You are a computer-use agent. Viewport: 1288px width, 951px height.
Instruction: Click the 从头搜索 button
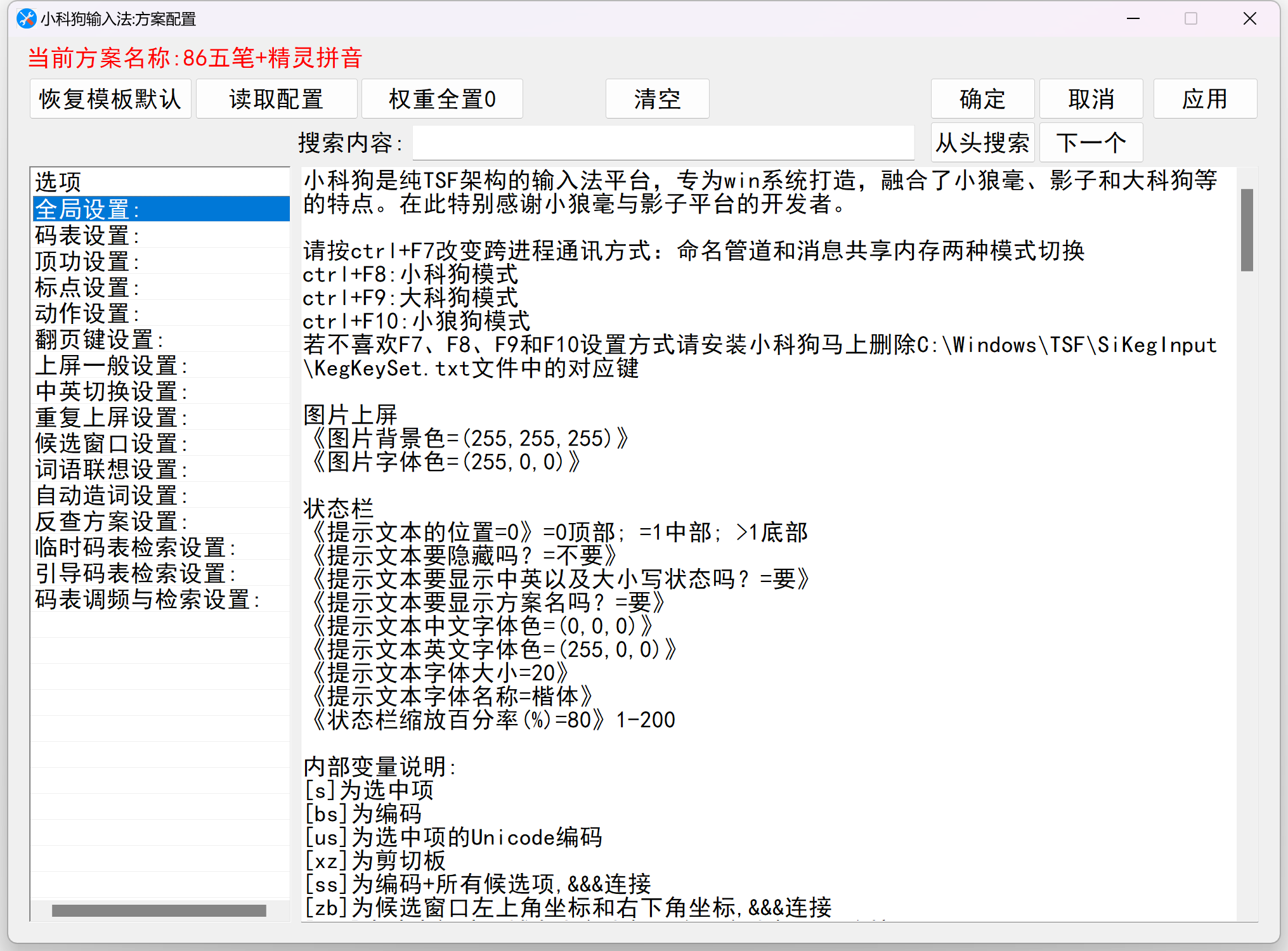click(982, 143)
